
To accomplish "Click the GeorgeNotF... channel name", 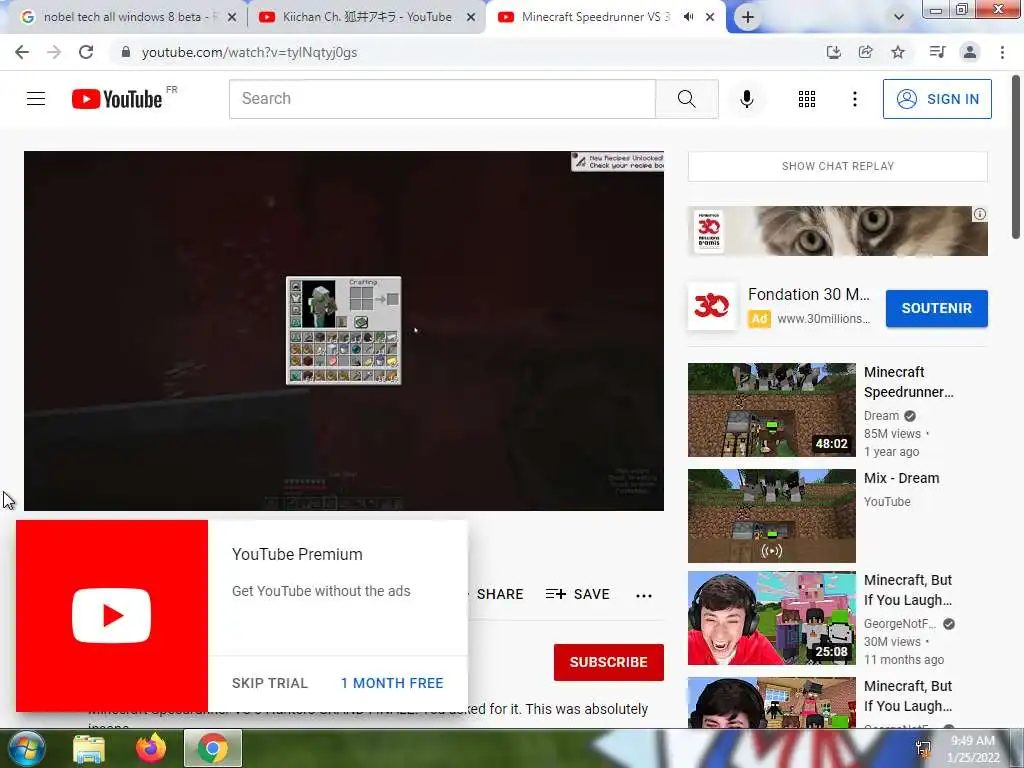I will 900,624.
